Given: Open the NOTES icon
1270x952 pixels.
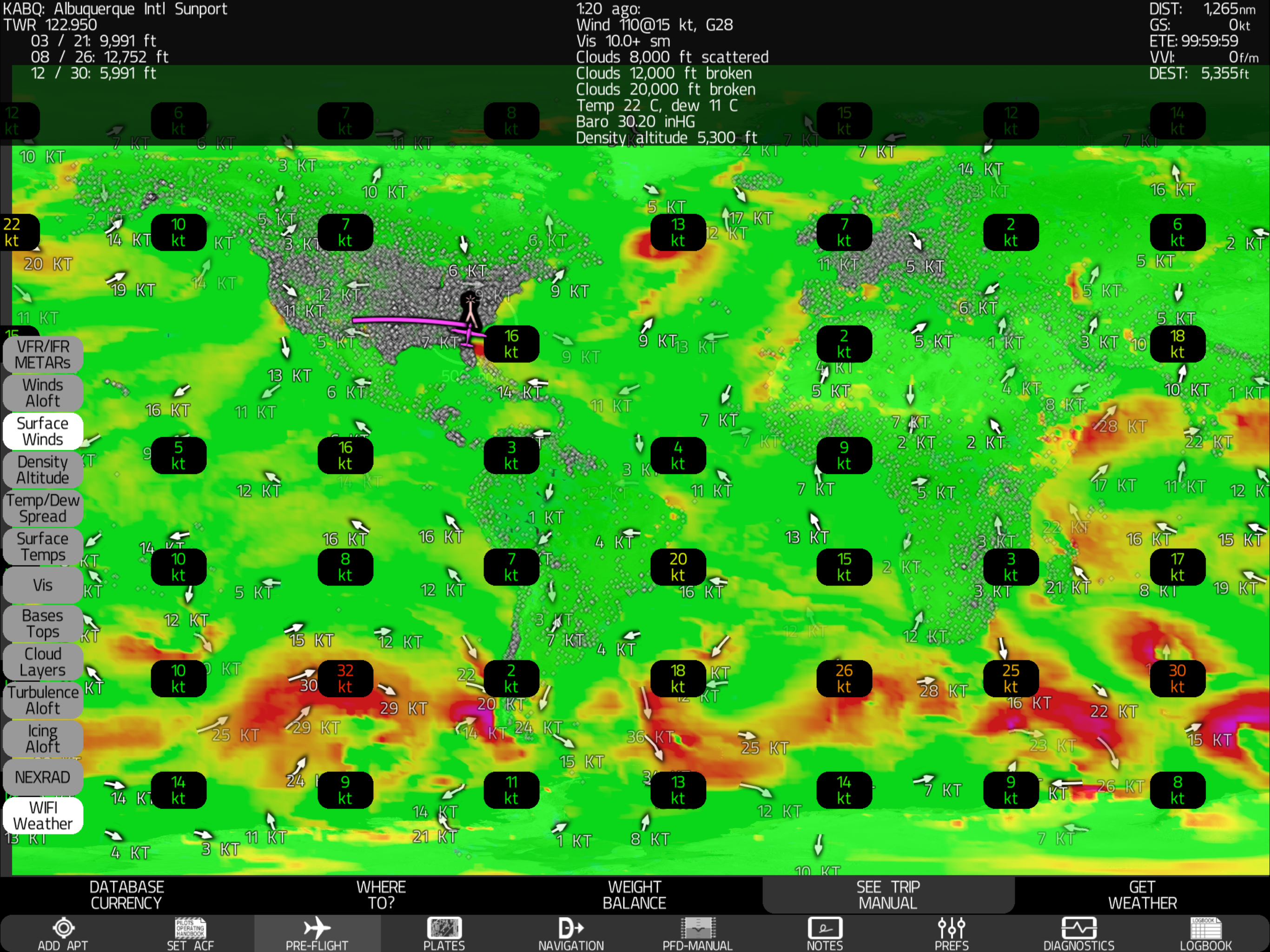Looking at the screenshot, I should [x=825, y=928].
